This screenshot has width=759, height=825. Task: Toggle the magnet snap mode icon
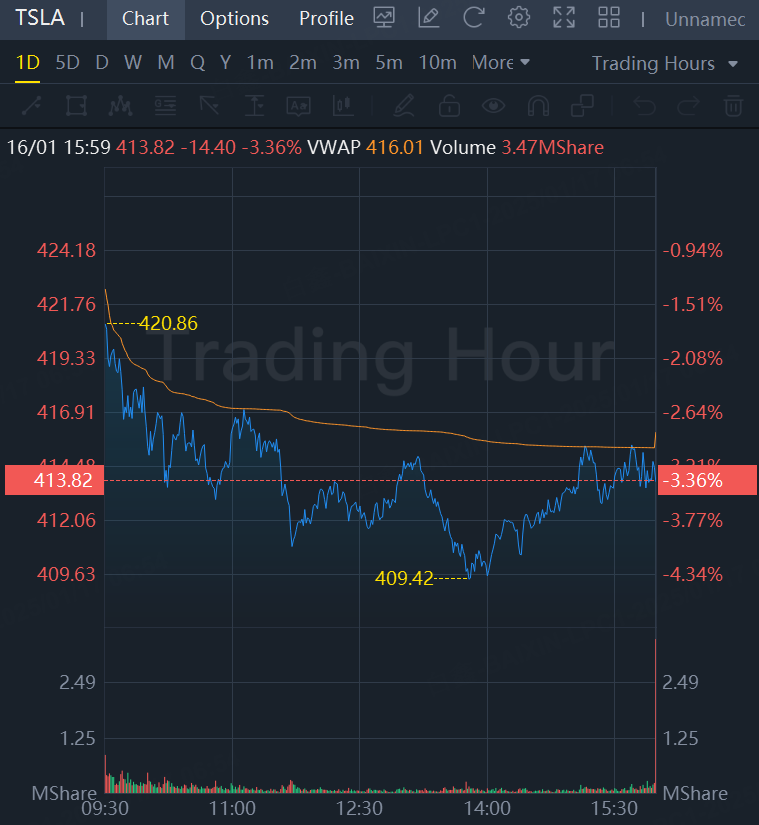click(538, 106)
